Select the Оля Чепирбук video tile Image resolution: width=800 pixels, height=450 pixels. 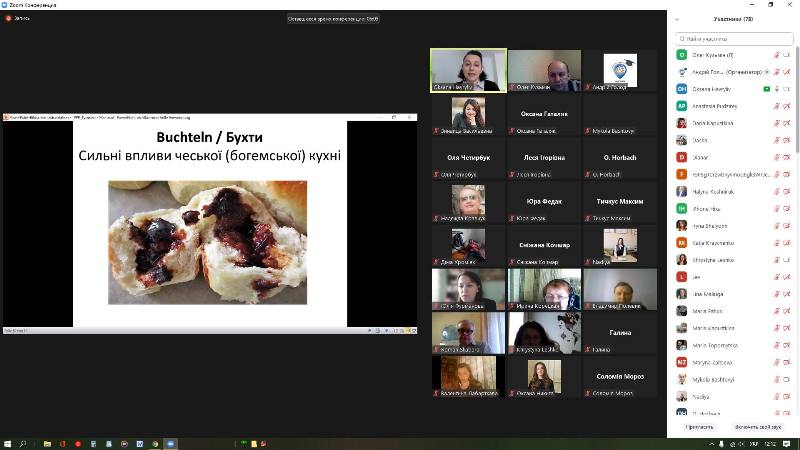coord(468,158)
